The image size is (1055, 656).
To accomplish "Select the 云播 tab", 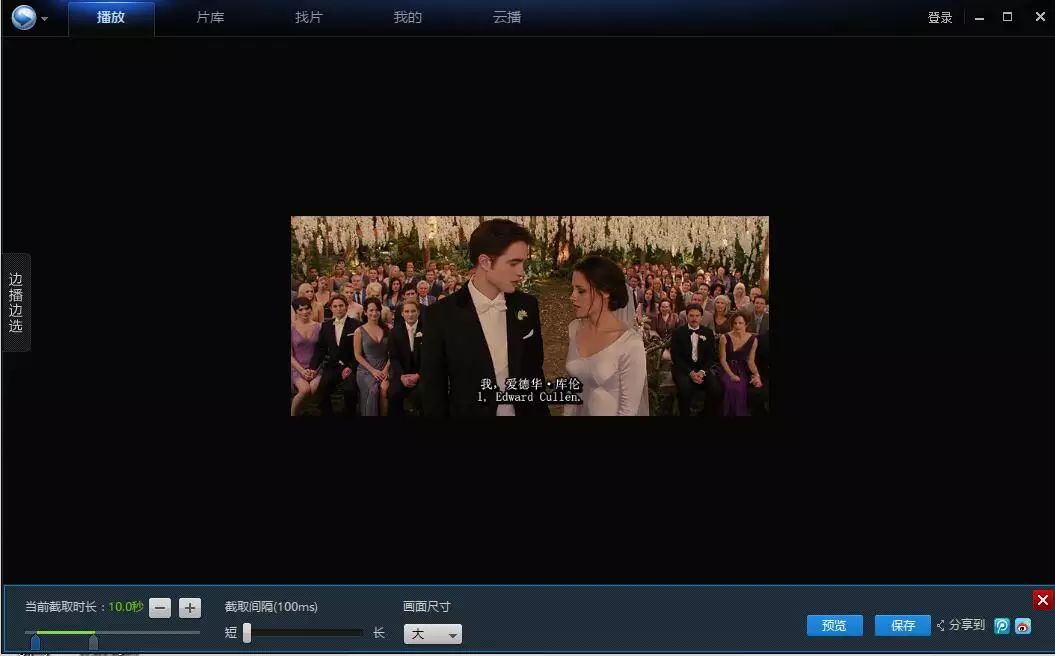I will [x=507, y=17].
